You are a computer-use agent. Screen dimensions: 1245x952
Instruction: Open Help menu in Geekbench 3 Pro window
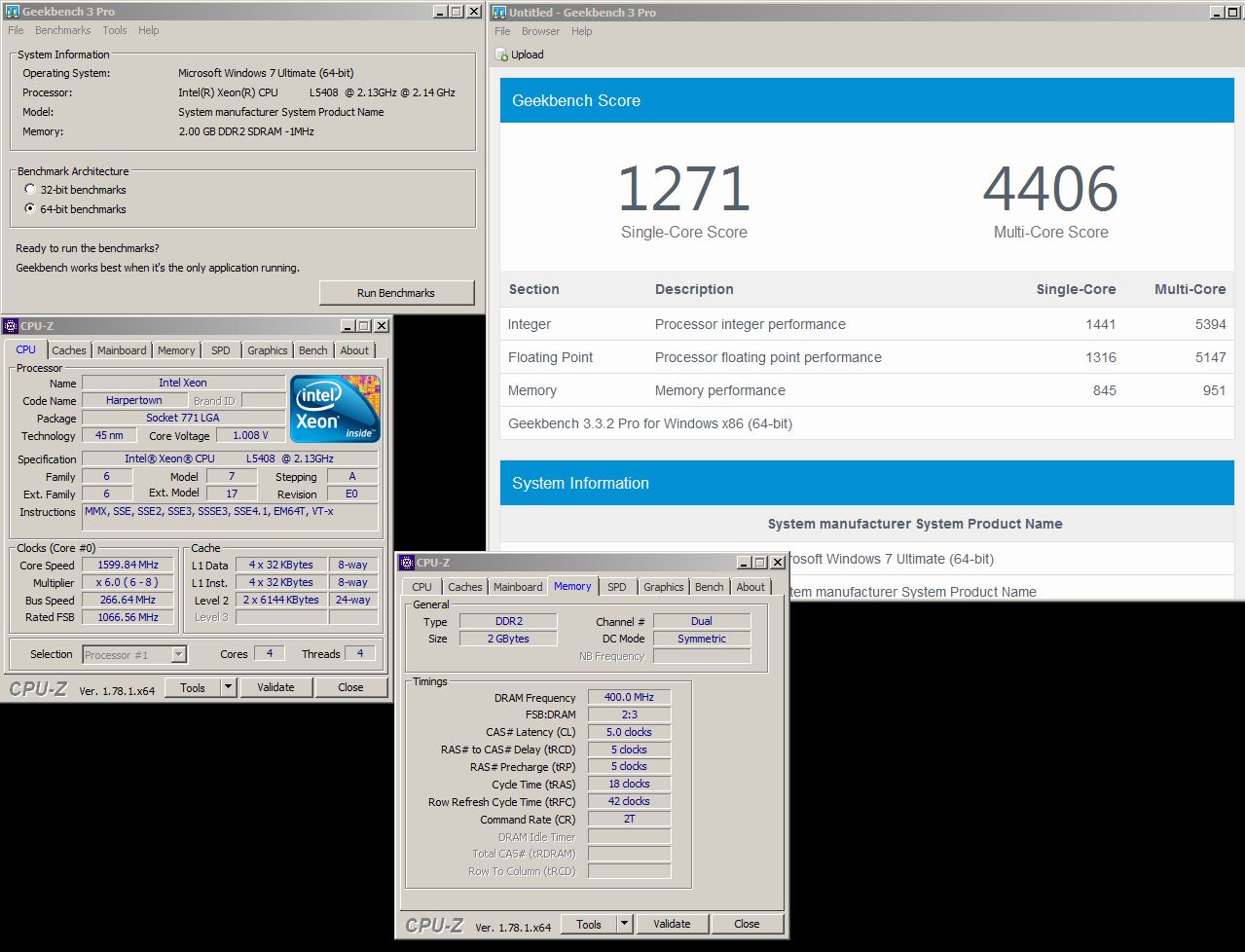[x=148, y=30]
